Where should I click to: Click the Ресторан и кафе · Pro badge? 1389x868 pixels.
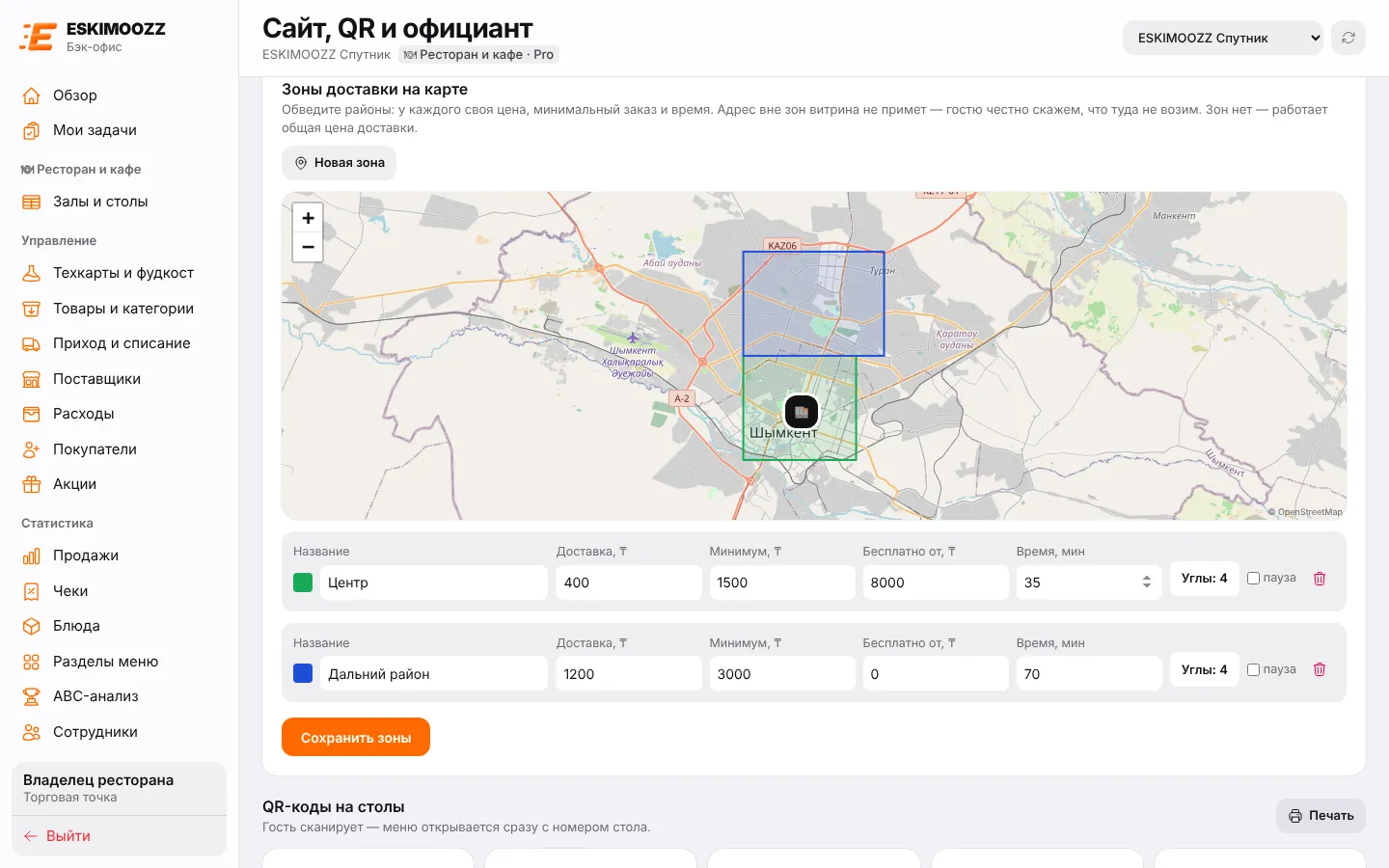tap(479, 55)
